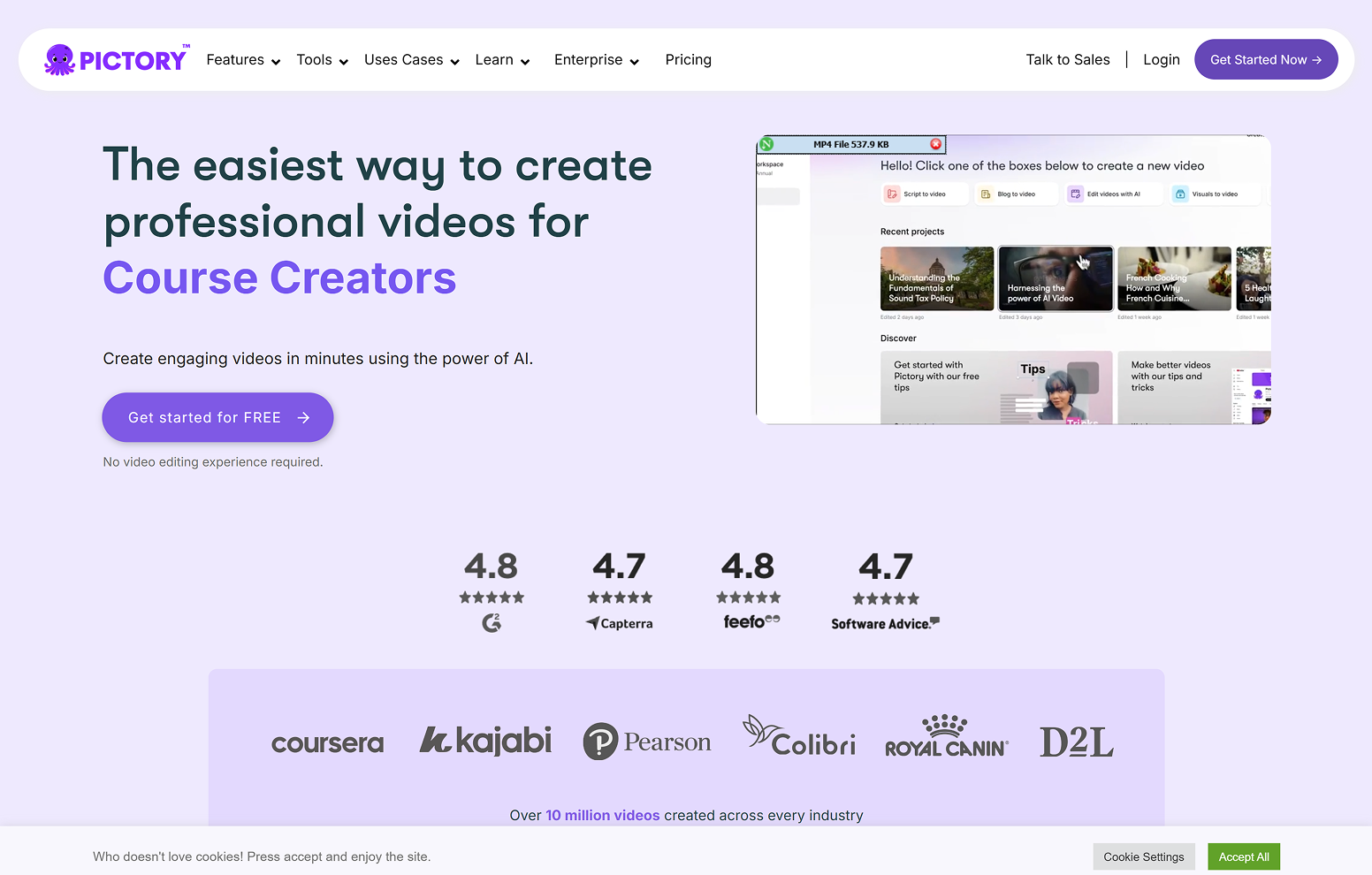Click green icon on MP4 File bar

click(766, 144)
